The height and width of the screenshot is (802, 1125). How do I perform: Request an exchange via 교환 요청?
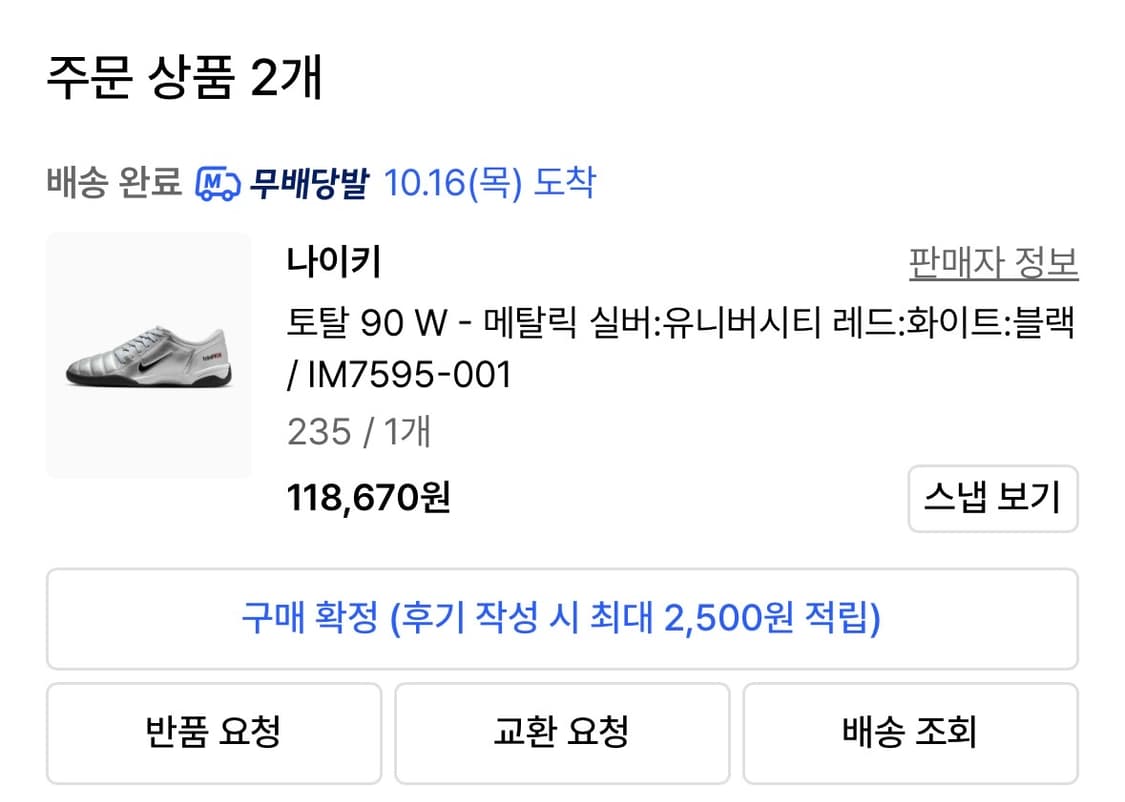pos(562,733)
